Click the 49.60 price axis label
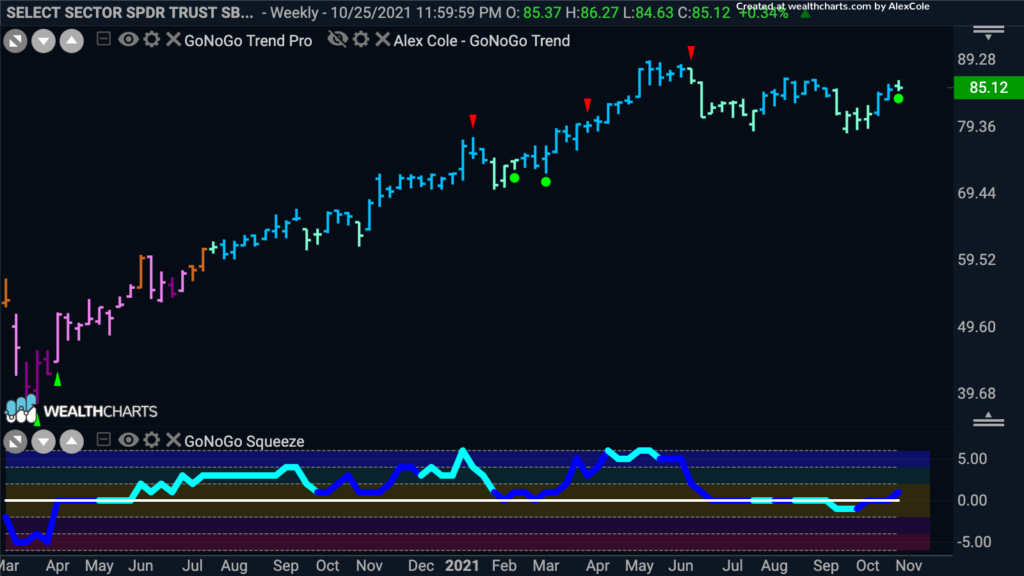 pyautogui.click(x=976, y=327)
